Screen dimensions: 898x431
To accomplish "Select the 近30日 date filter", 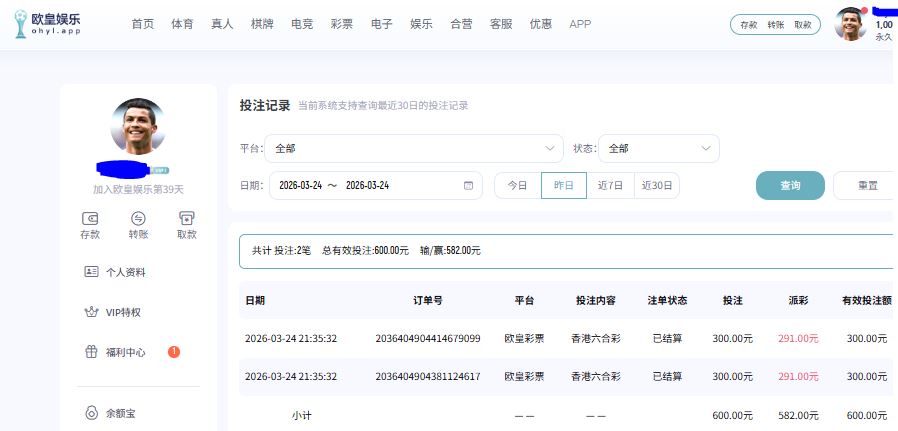I will coord(657,186).
